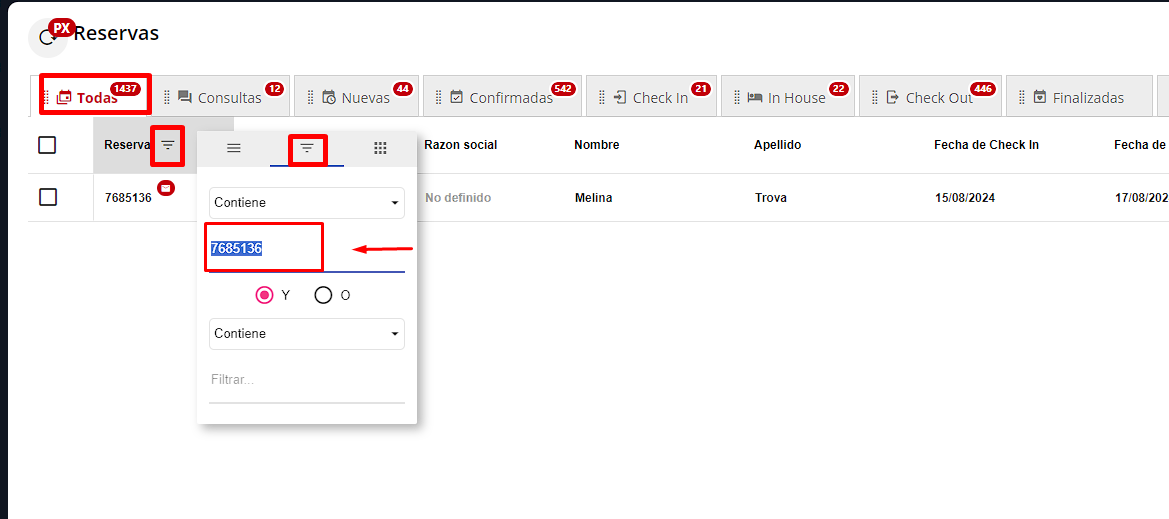
Task: Click the empty 'Filtrar...' input field
Action: [x=306, y=380]
